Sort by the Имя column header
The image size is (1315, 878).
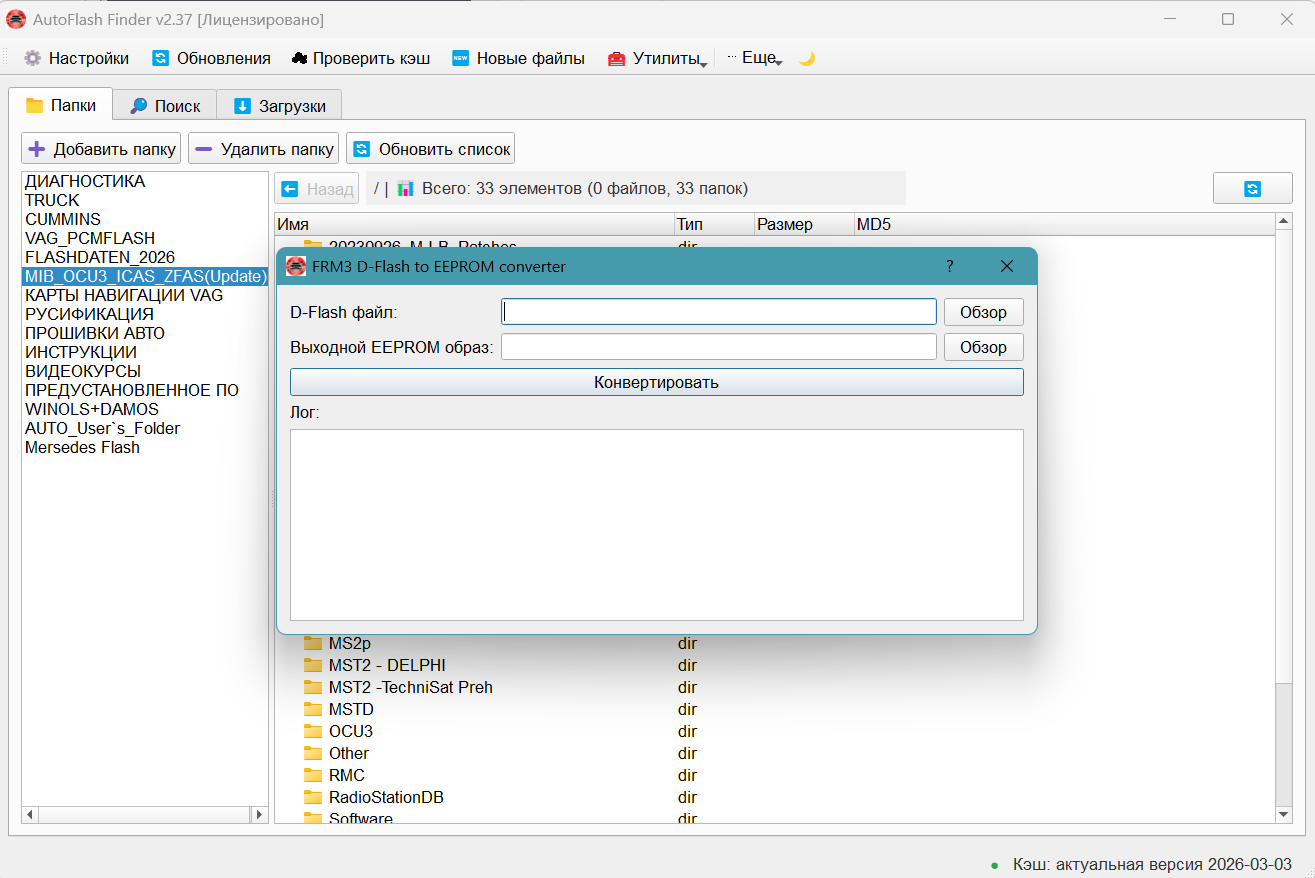pyautogui.click(x=474, y=224)
